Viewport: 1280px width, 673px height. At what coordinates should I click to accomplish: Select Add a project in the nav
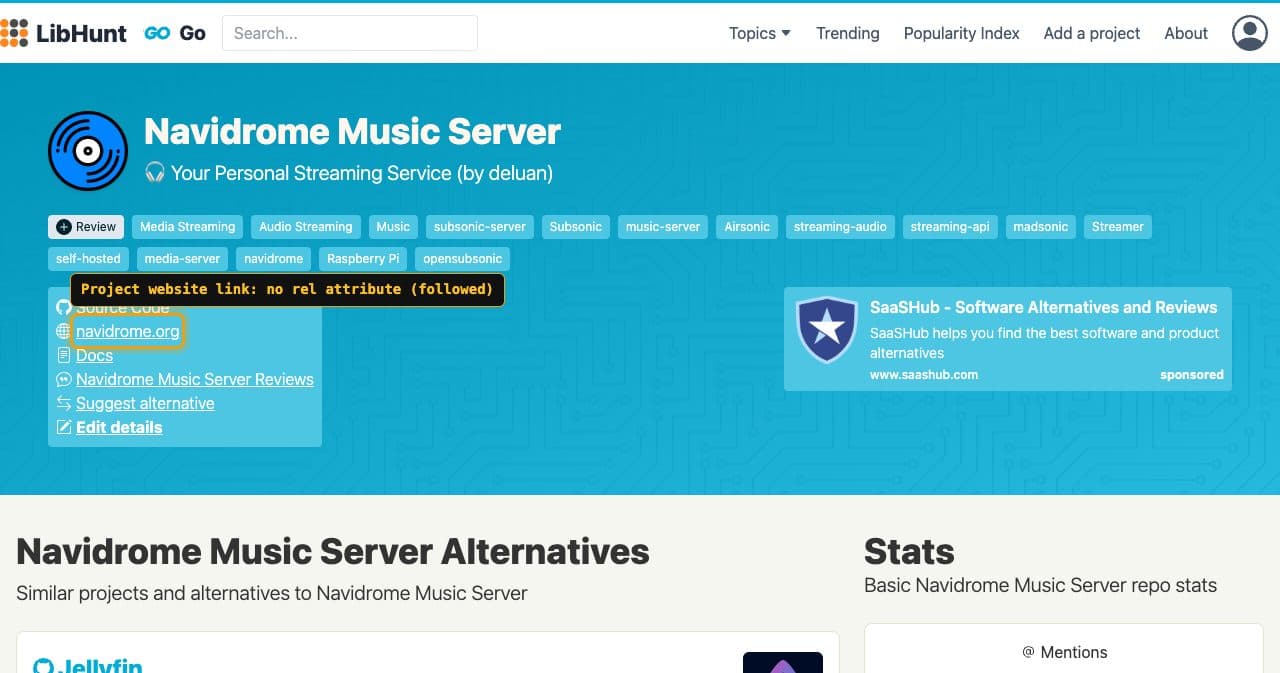coord(1092,33)
